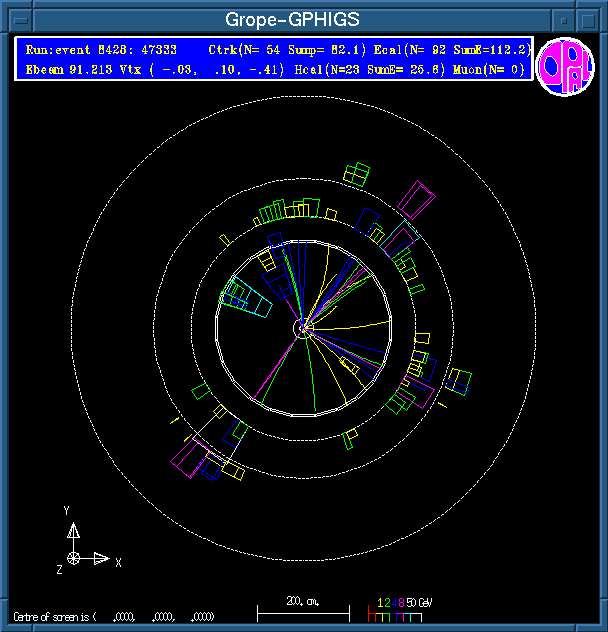Screen dimensions: 608x632
Task: Click the large magenta cluster at upper right
Action: coord(415,197)
